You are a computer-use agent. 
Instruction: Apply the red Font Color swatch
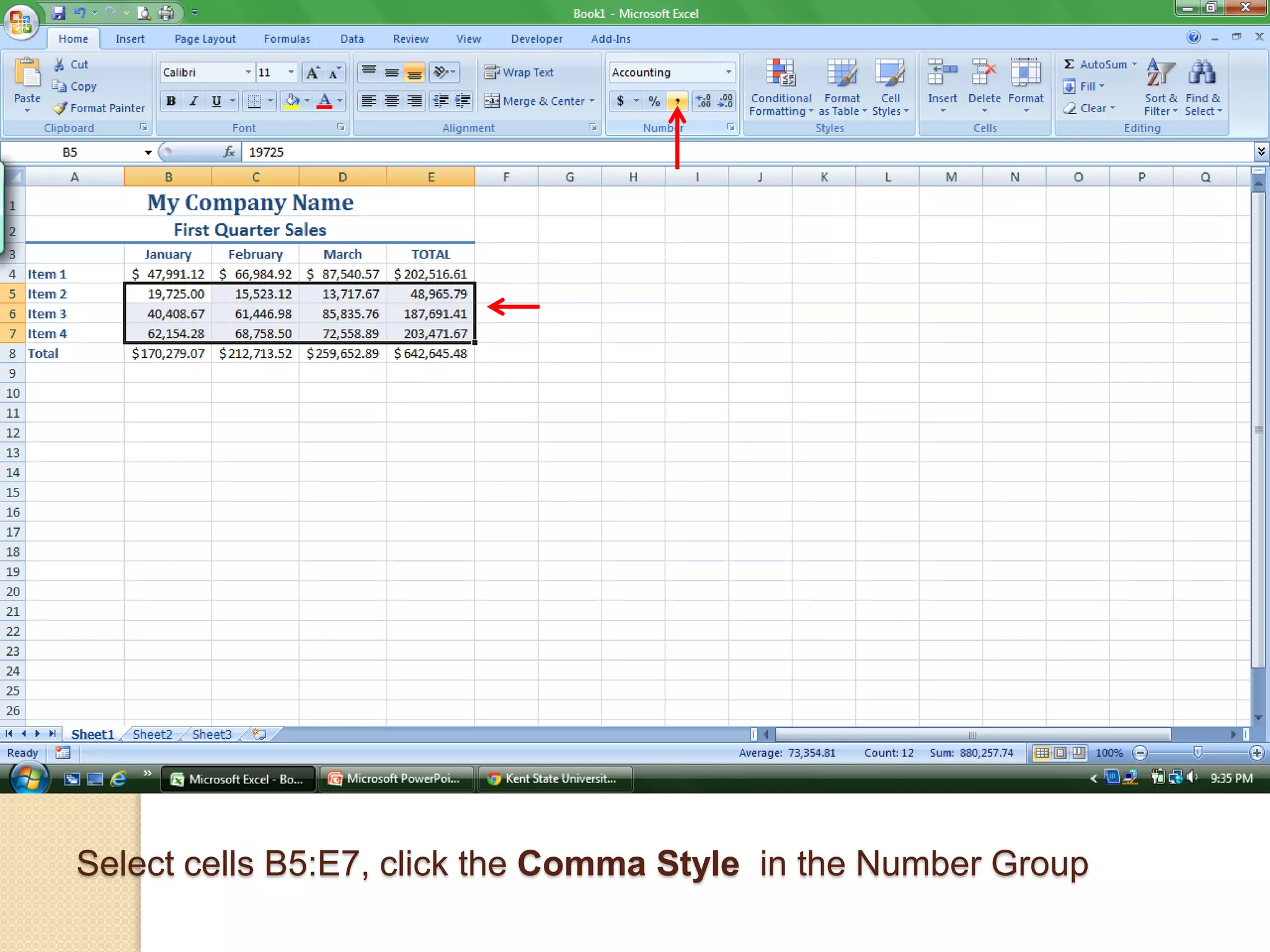(324, 101)
